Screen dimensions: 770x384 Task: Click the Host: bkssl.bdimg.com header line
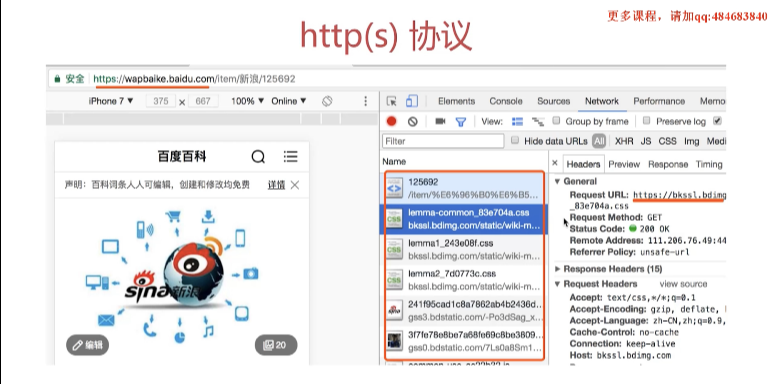[620, 355]
